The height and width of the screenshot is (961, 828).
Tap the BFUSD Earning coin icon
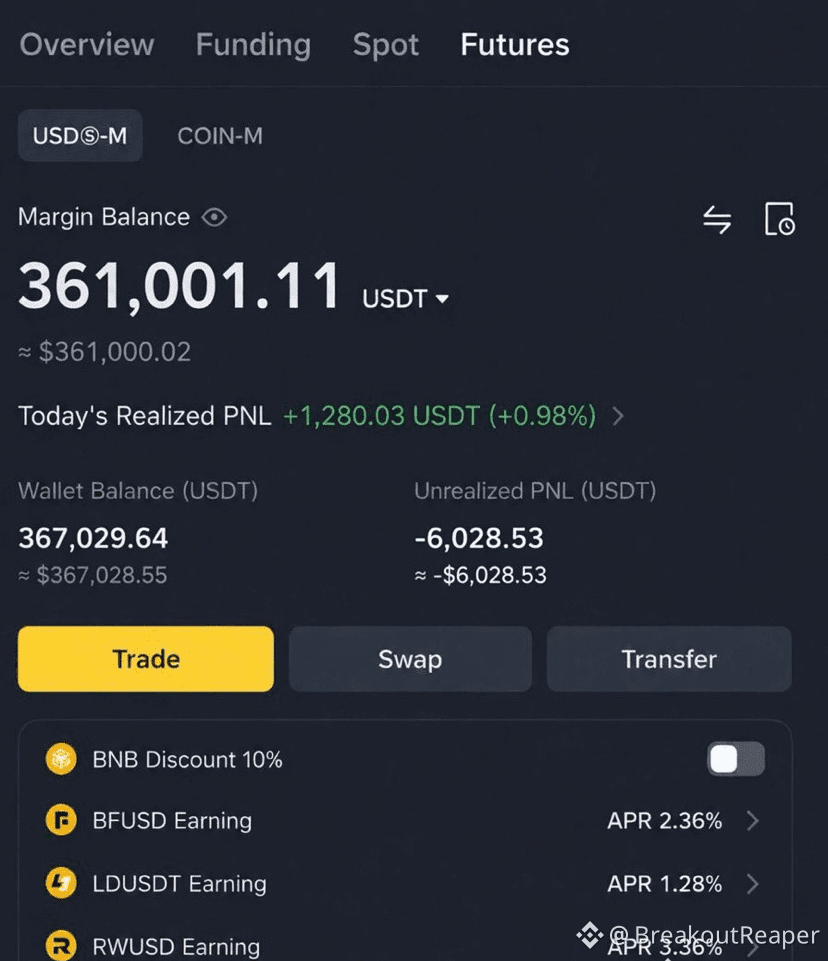point(61,820)
